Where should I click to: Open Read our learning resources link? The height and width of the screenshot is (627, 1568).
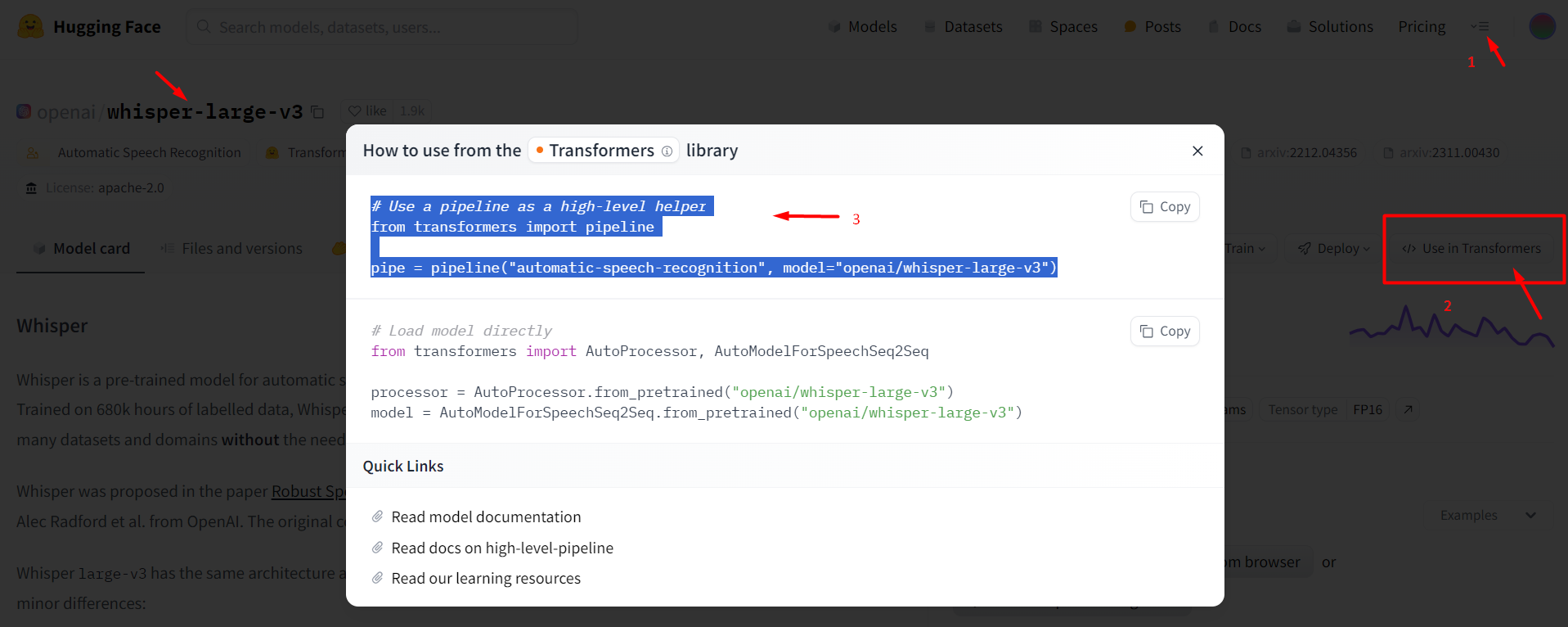486,579
